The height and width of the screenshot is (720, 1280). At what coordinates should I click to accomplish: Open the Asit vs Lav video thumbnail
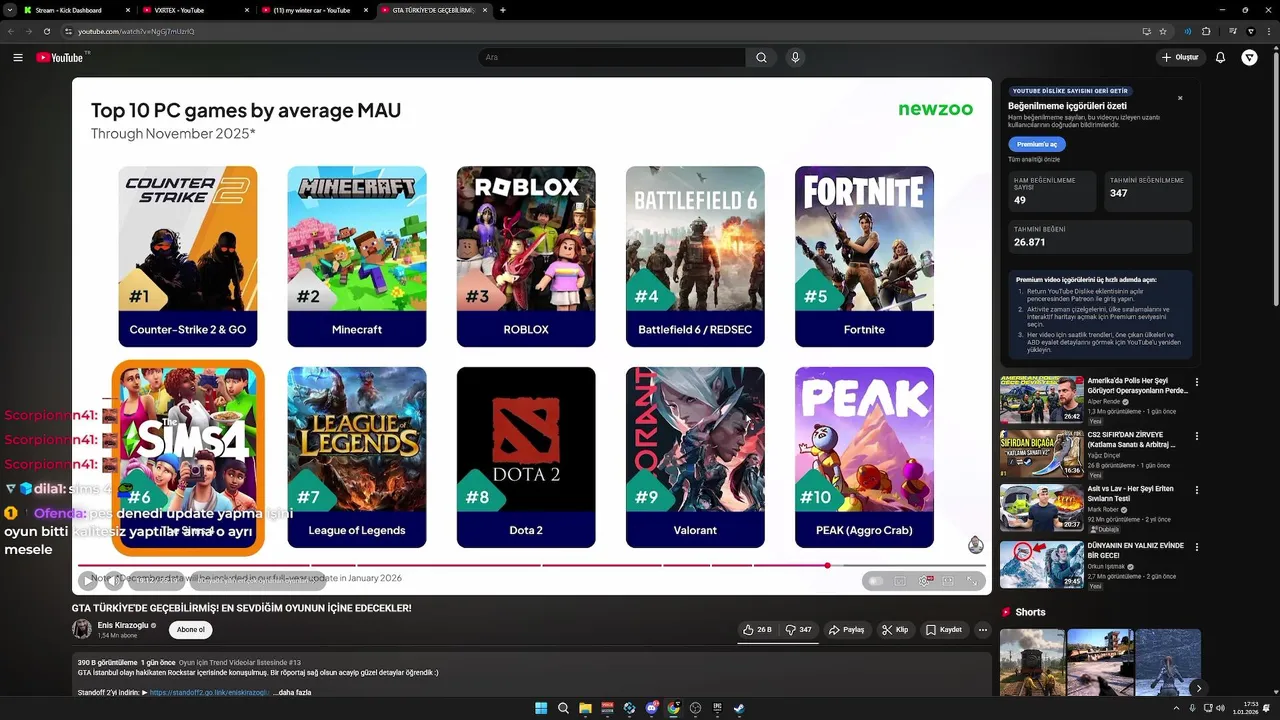tap(1042, 508)
